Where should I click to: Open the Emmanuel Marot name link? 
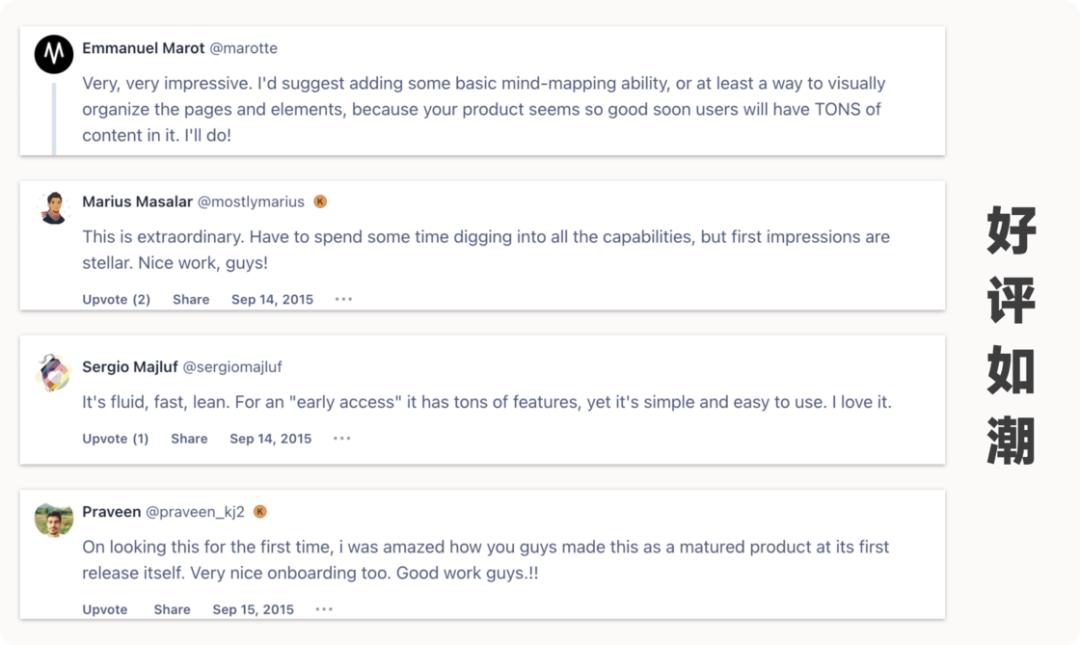click(143, 48)
